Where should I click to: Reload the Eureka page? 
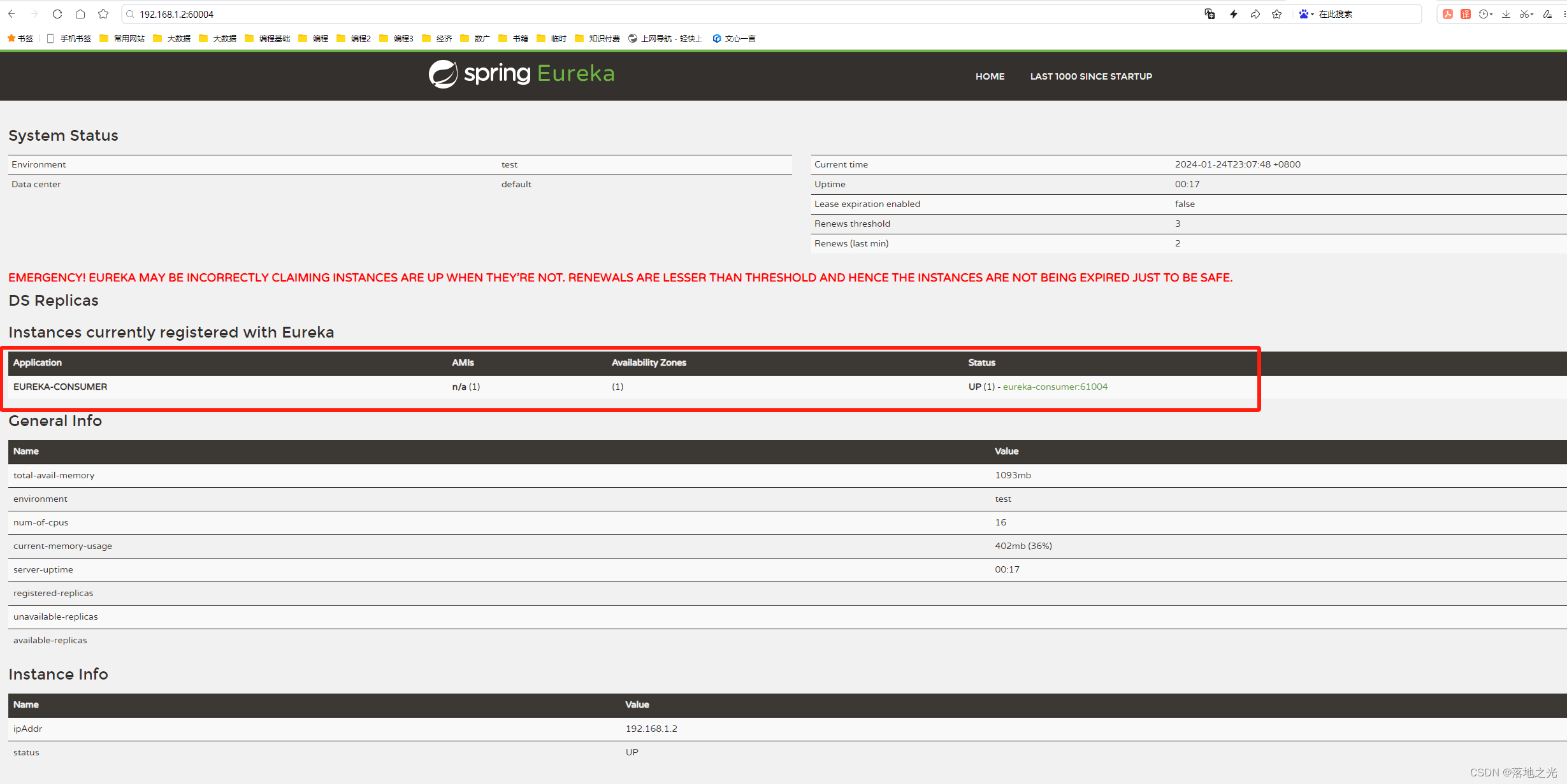[x=57, y=14]
